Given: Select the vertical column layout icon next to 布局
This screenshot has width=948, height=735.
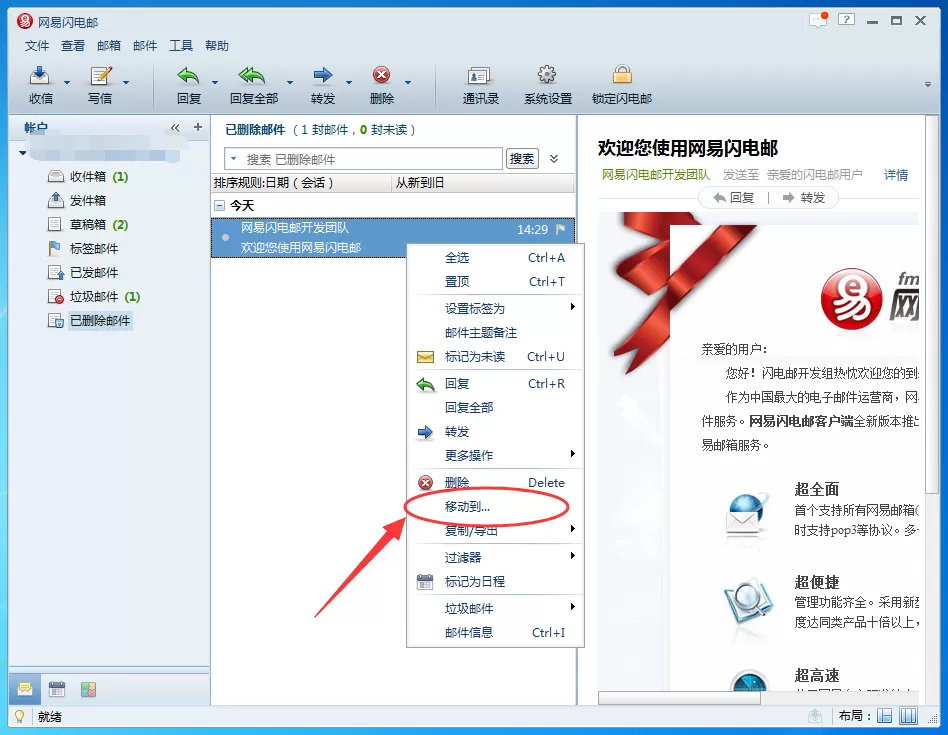Looking at the screenshot, I should [908, 716].
